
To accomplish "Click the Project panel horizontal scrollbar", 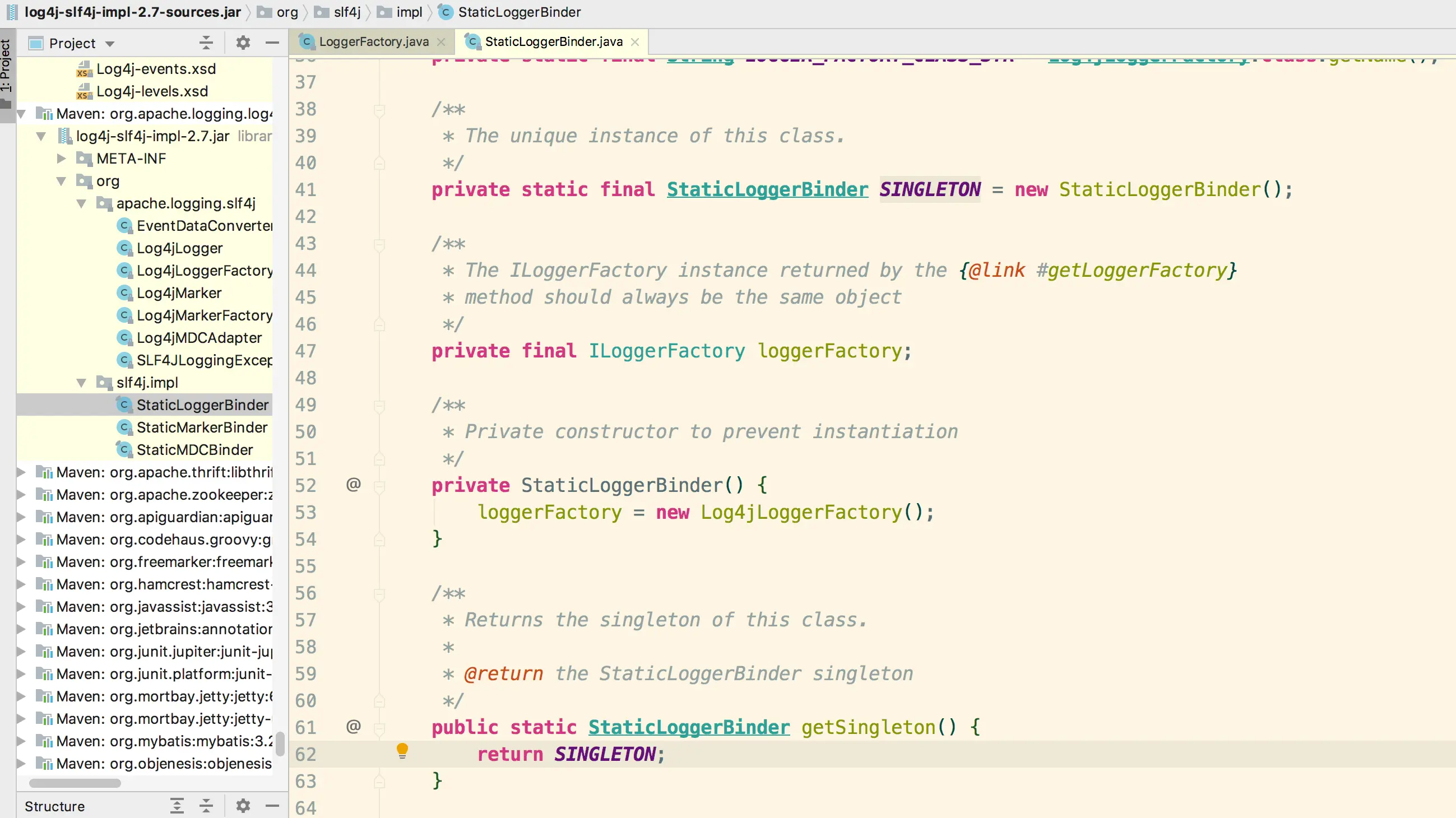I will click(75, 783).
